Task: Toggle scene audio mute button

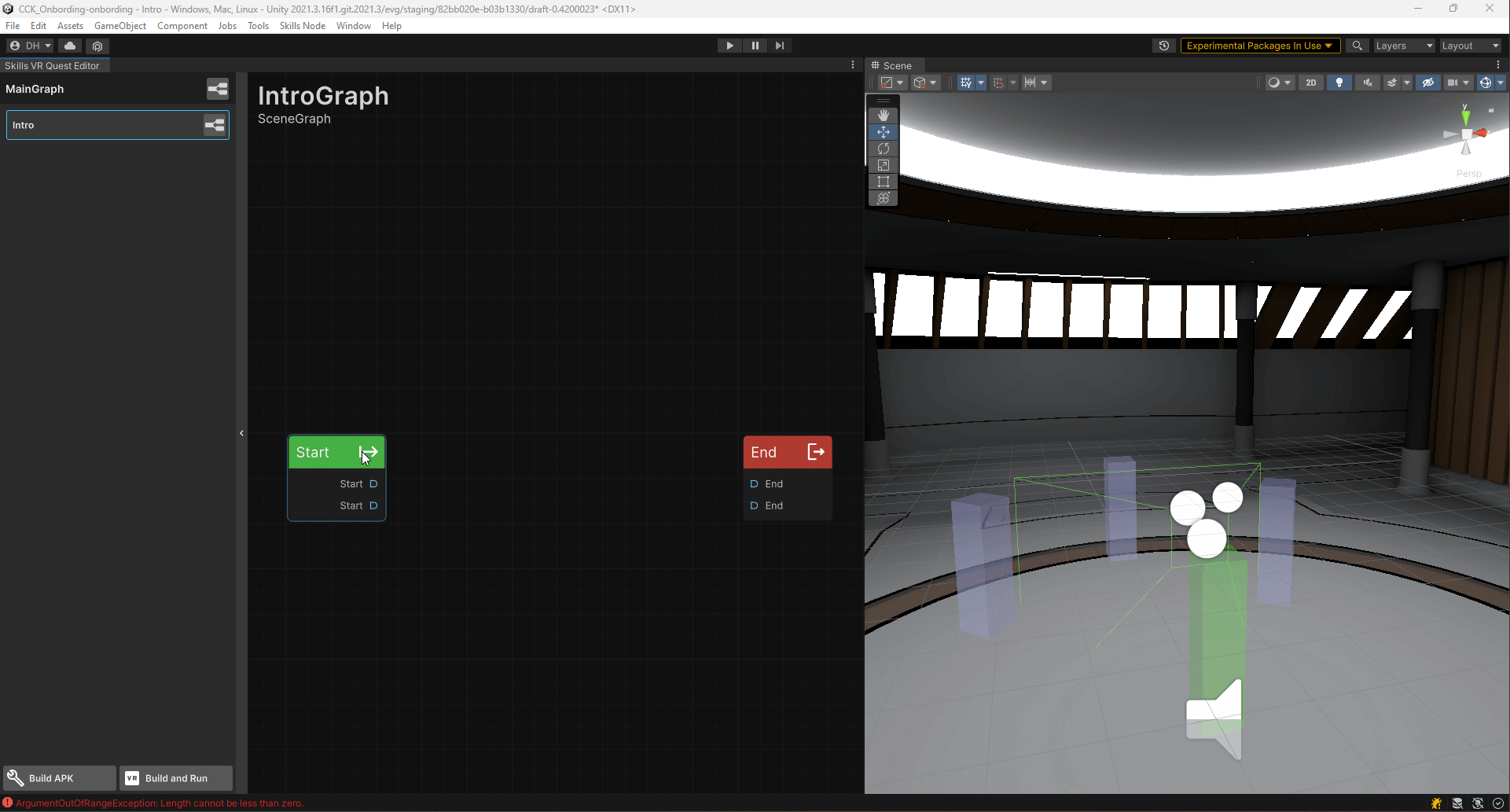Action: tap(1368, 83)
